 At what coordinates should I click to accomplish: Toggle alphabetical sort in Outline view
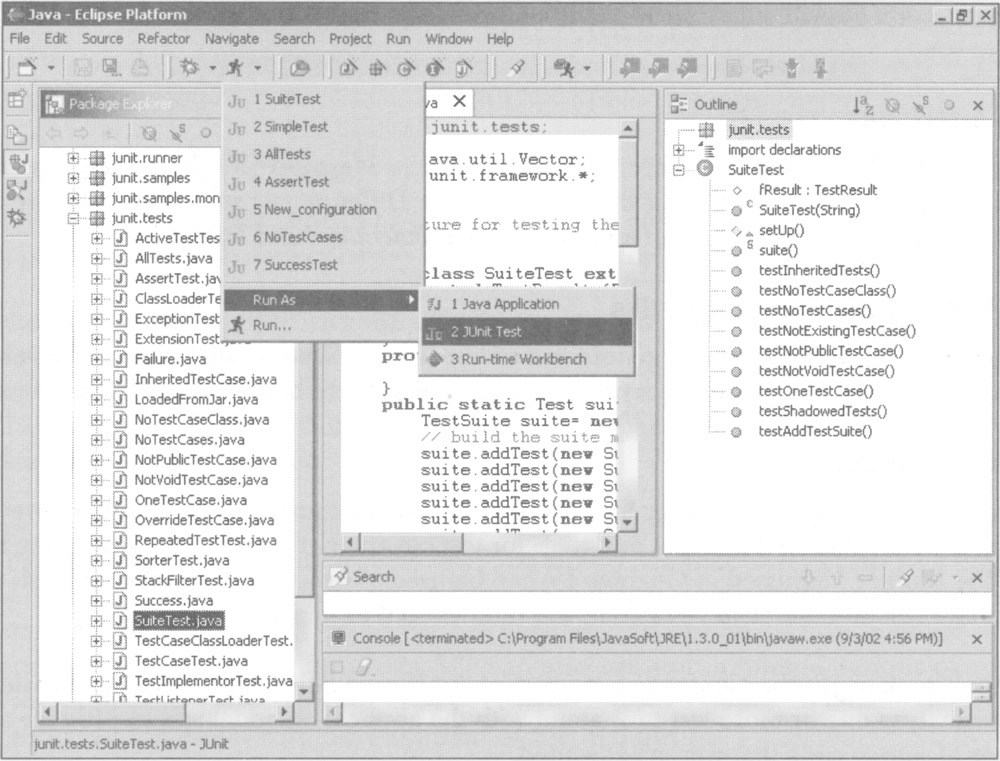[x=861, y=104]
